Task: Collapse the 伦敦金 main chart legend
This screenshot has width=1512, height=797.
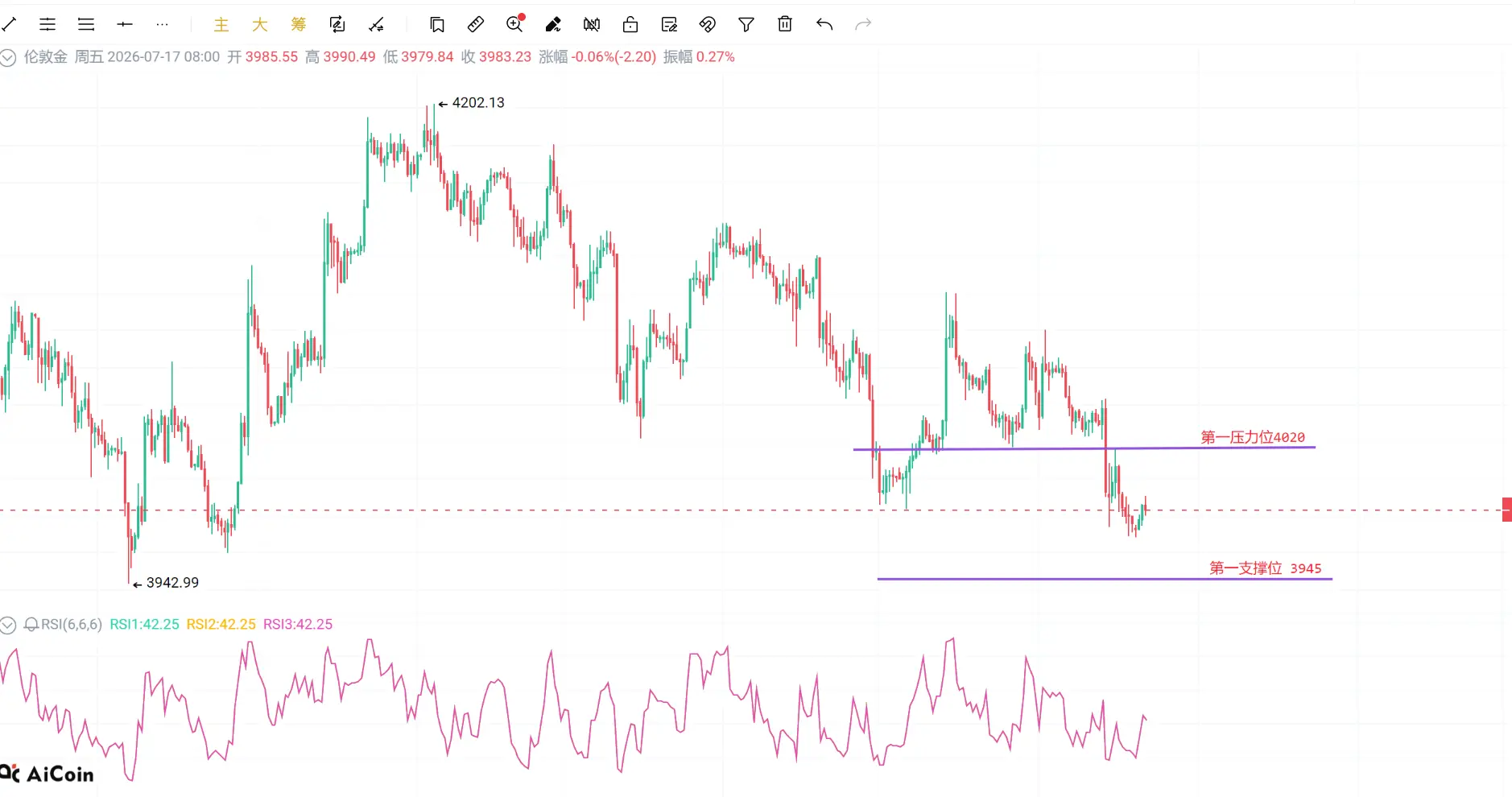Action: (x=8, y=57)
